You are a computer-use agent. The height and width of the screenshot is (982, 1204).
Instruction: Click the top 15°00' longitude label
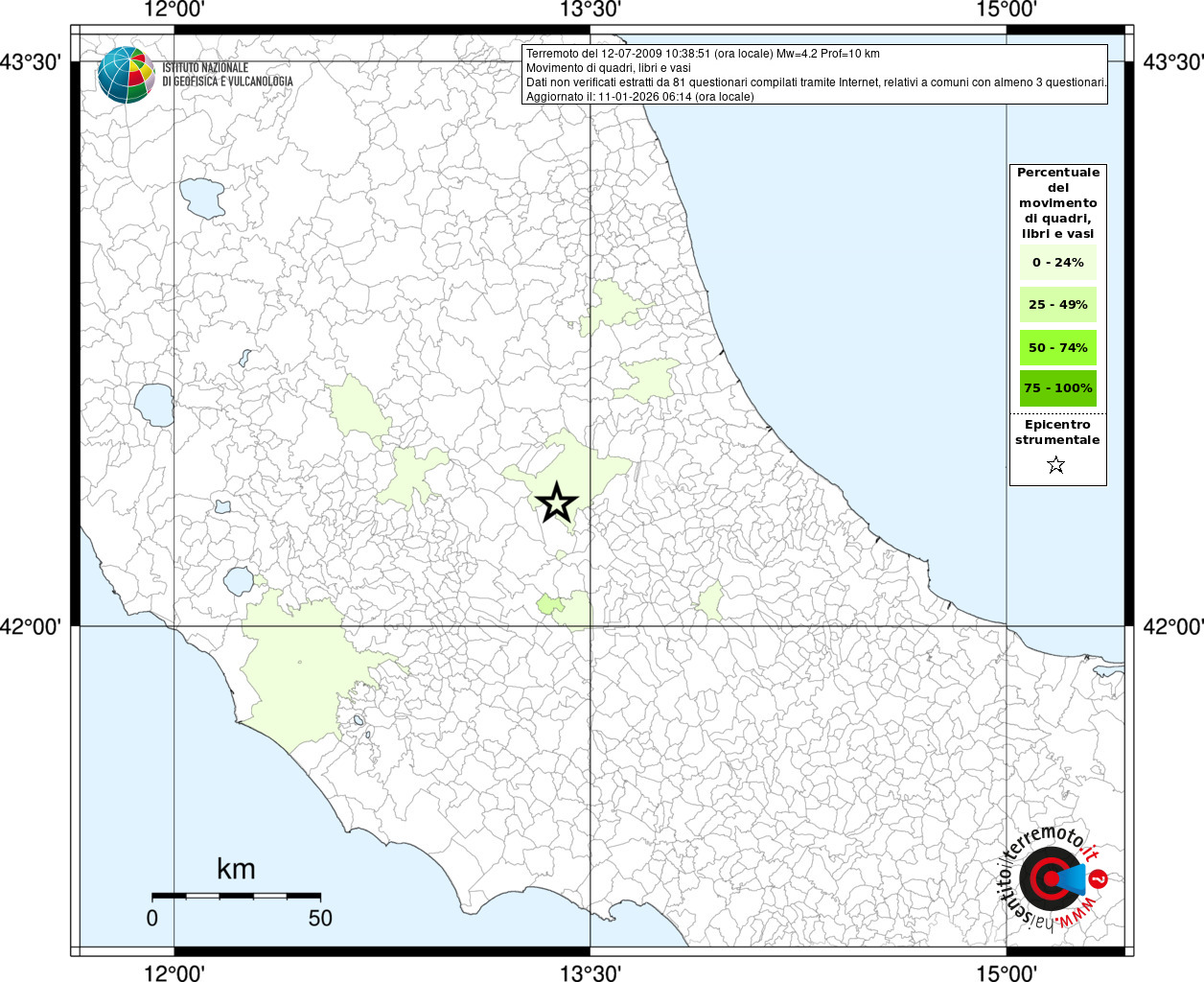pyautogui.click(x=1007, y=10)
